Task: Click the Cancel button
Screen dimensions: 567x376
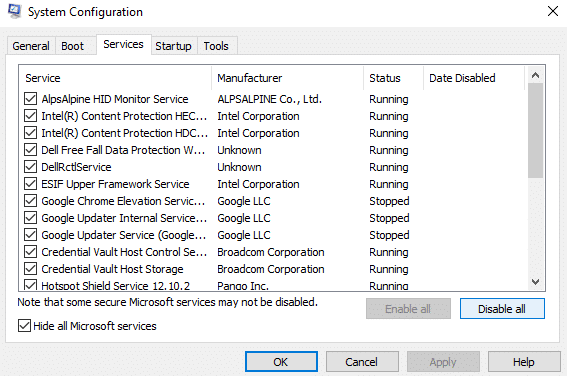Action: [x=362, y=362]
